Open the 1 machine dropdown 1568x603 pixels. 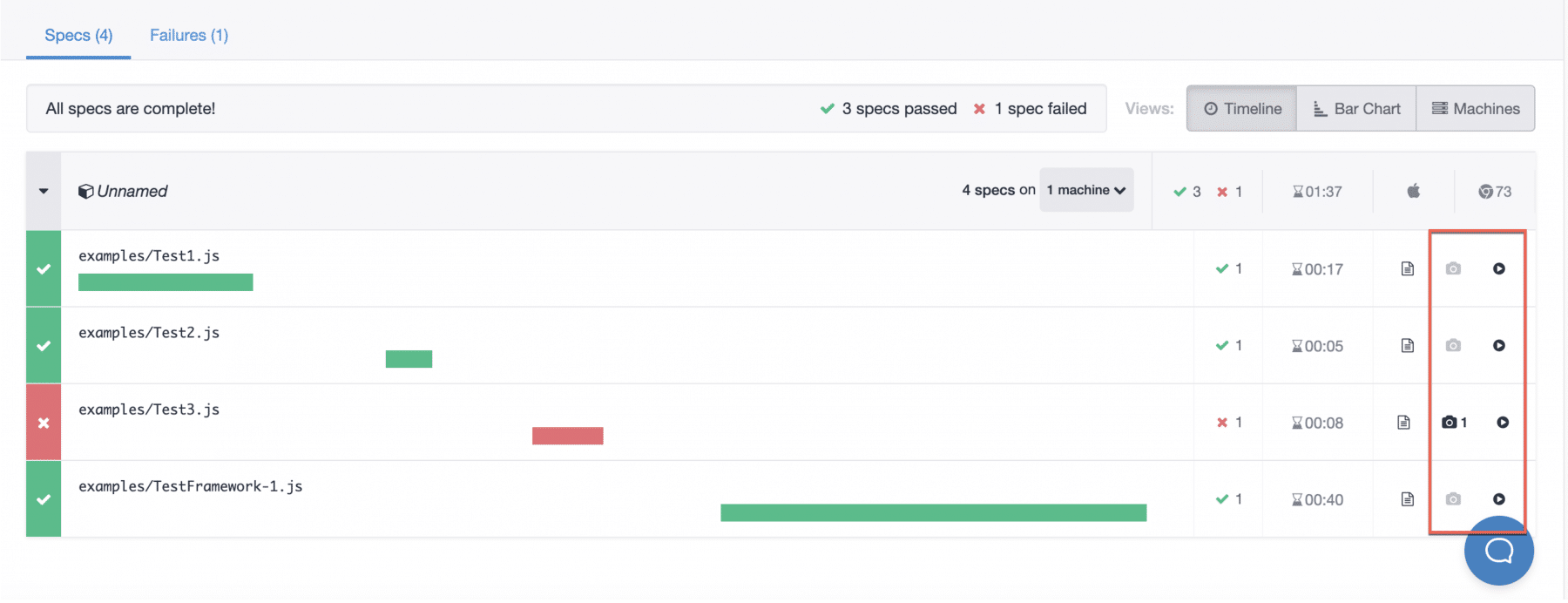pos(1086,190)
